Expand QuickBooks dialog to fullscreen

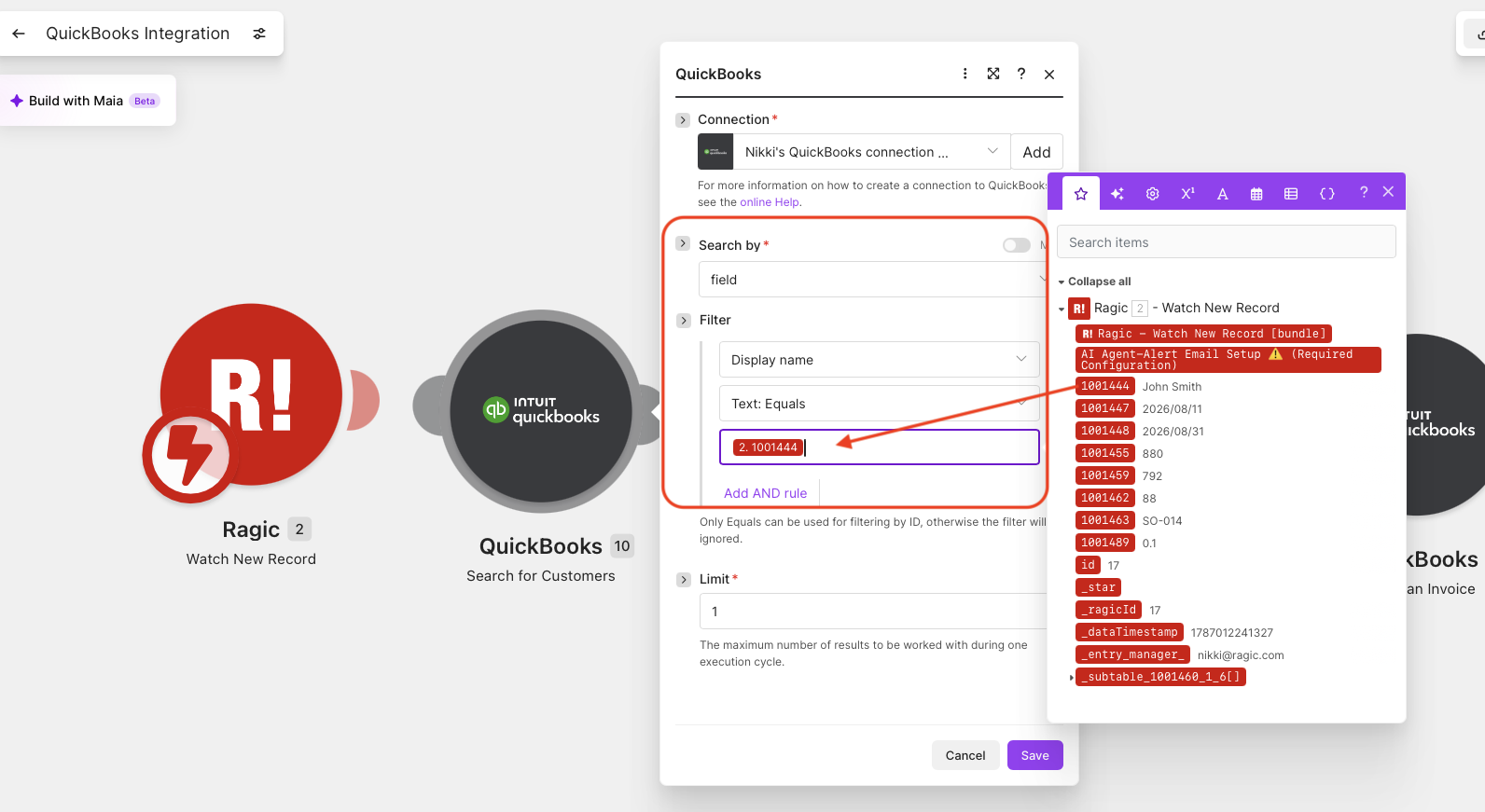pos(993,74)
